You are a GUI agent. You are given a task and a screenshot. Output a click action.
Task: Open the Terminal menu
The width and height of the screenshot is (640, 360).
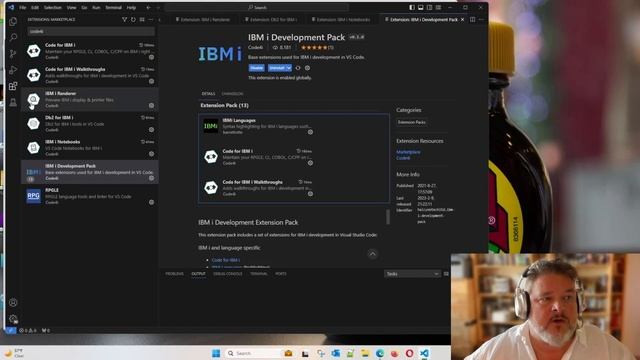point(113,7)
